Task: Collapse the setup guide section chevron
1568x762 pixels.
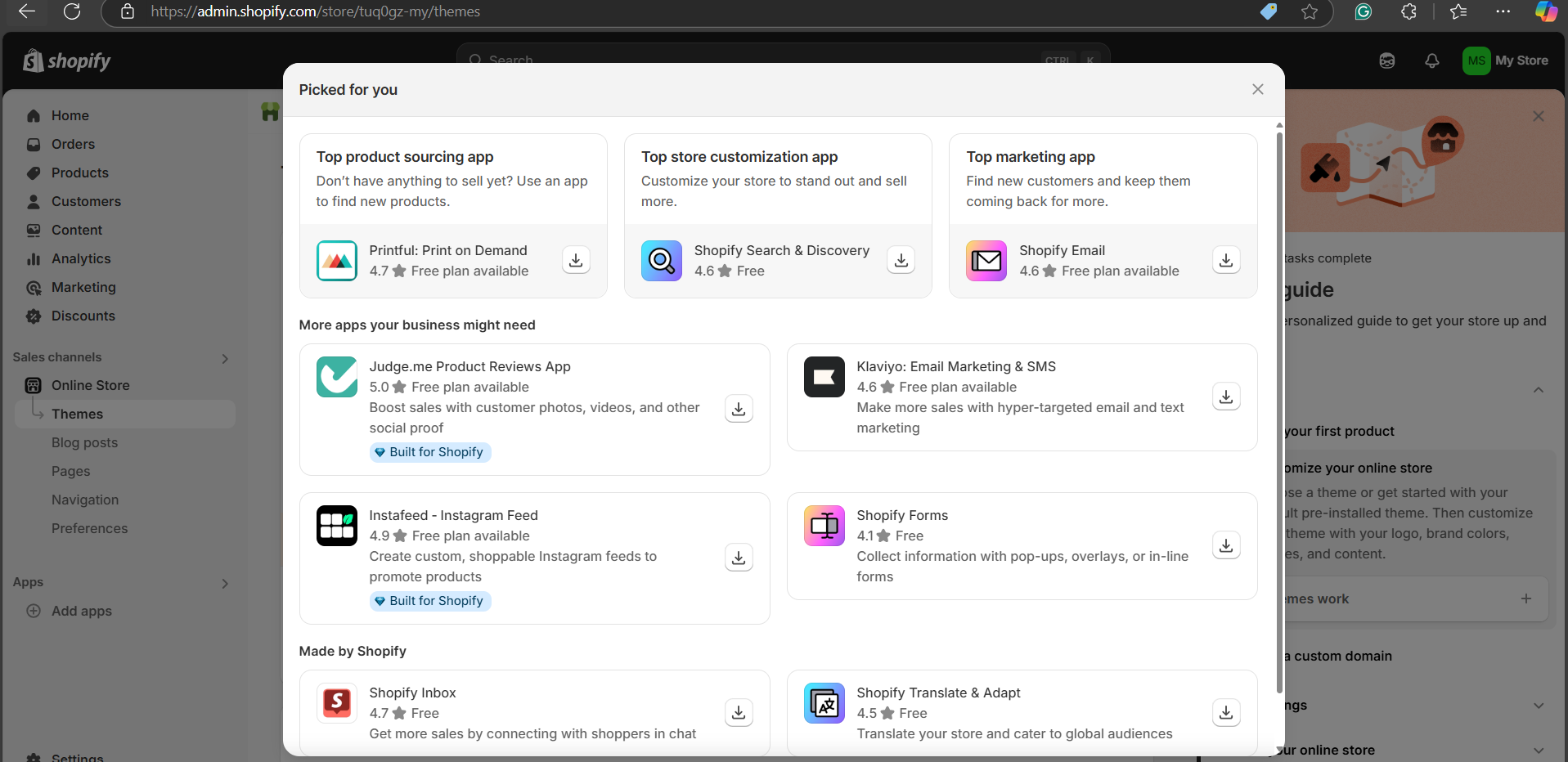Action: point(1539,390)
